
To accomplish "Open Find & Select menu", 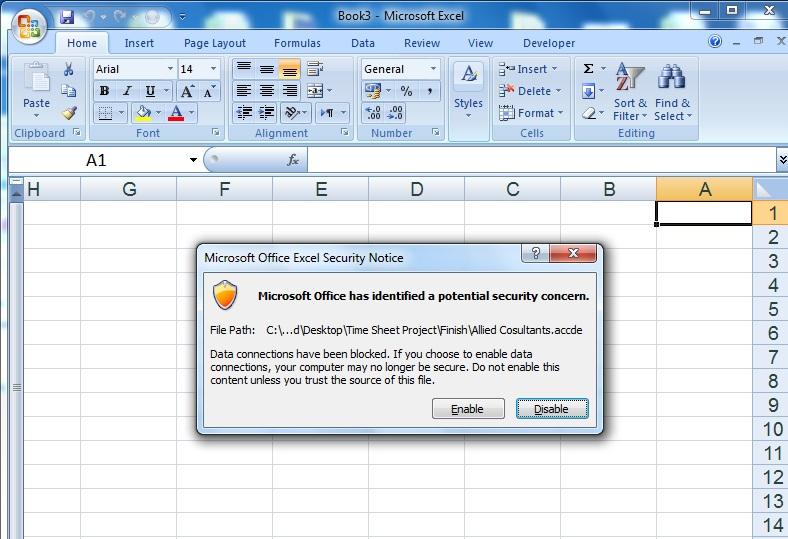I will 672,92.
